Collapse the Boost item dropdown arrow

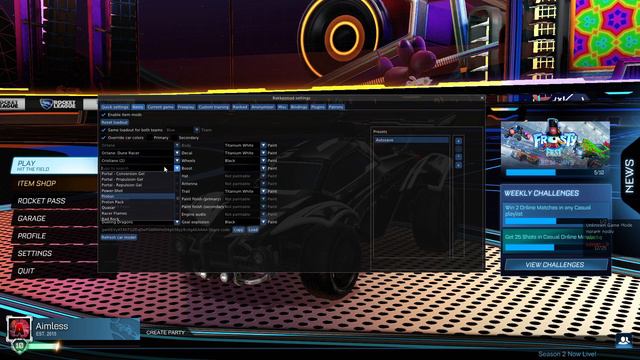point(177,168)
